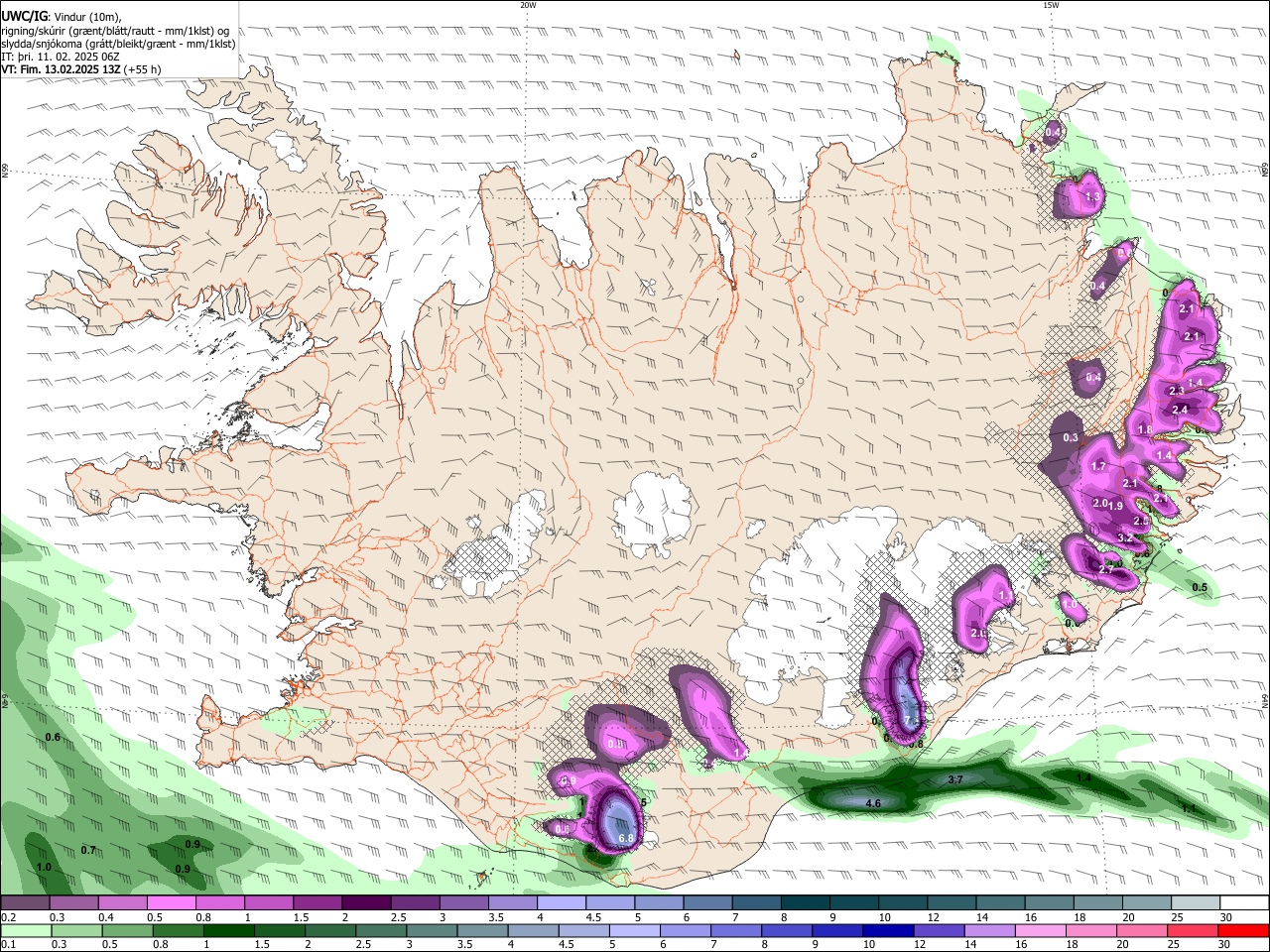
Task: Select the light gray 25–30 swatch in upper legend
Action: (1195, 902)
